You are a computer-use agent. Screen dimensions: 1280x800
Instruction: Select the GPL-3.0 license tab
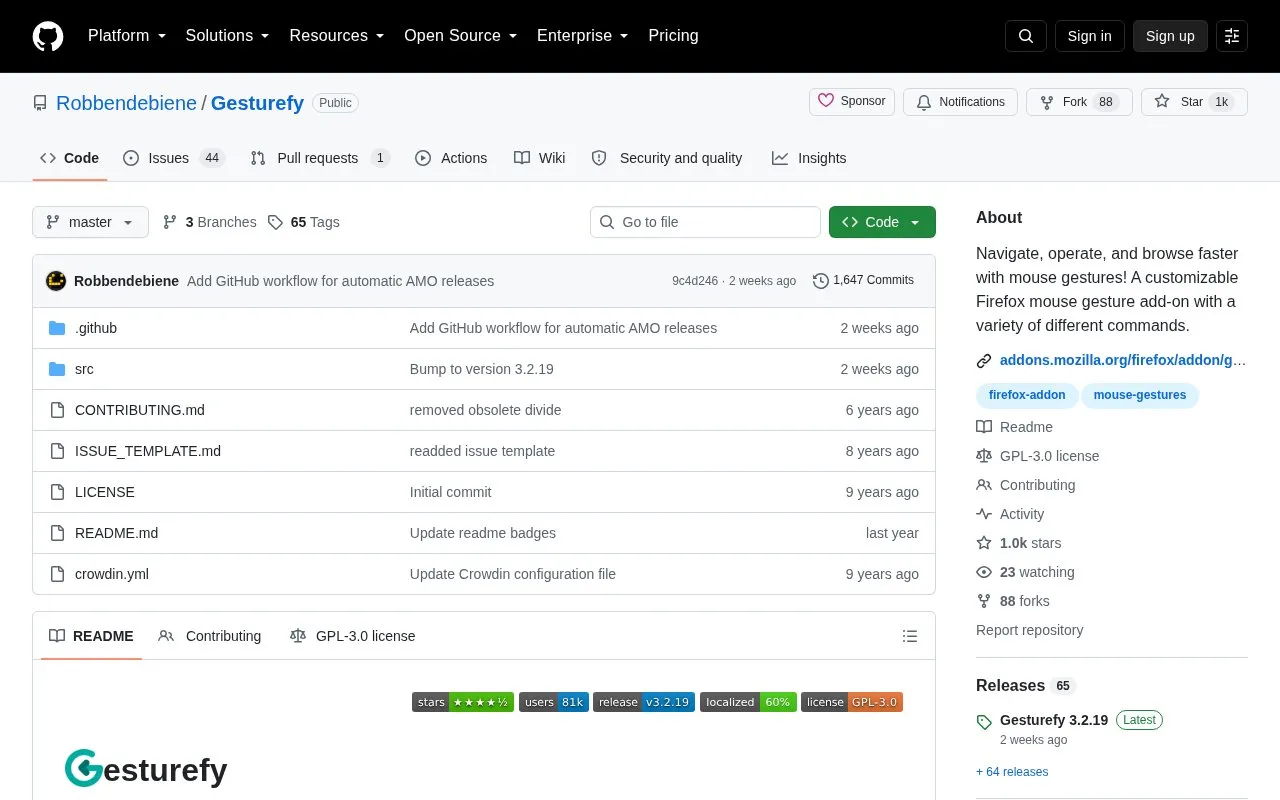[x=352, y=636]
